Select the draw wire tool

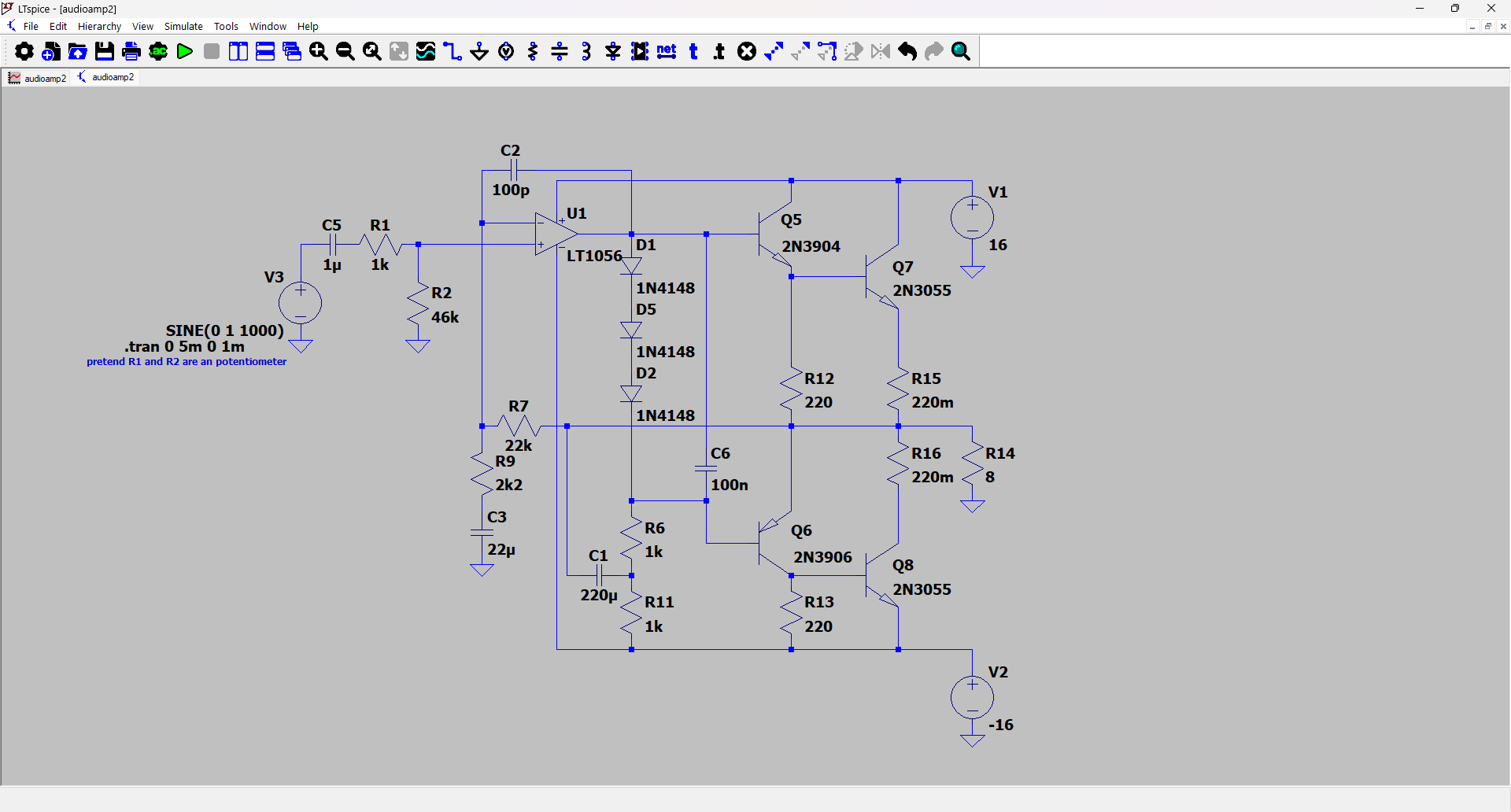pos(453,52)
